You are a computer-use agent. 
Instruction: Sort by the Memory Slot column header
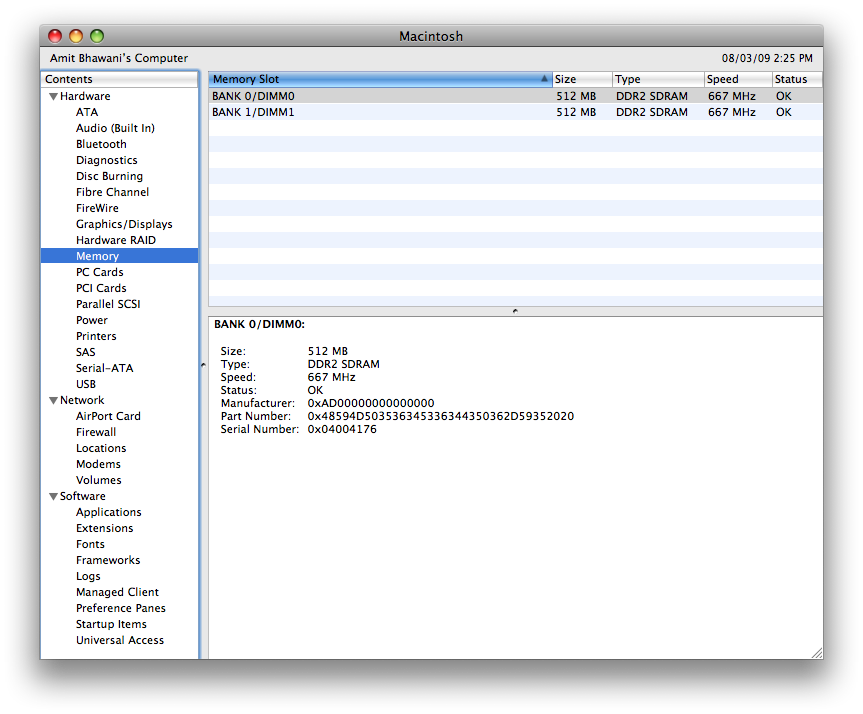click(x=380, y=79)
